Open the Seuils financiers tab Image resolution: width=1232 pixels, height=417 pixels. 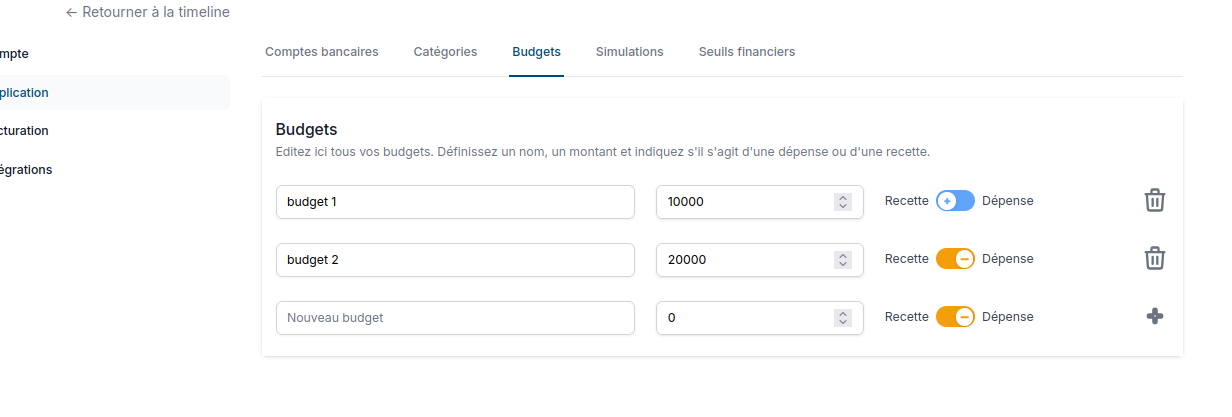pos(746,52)
